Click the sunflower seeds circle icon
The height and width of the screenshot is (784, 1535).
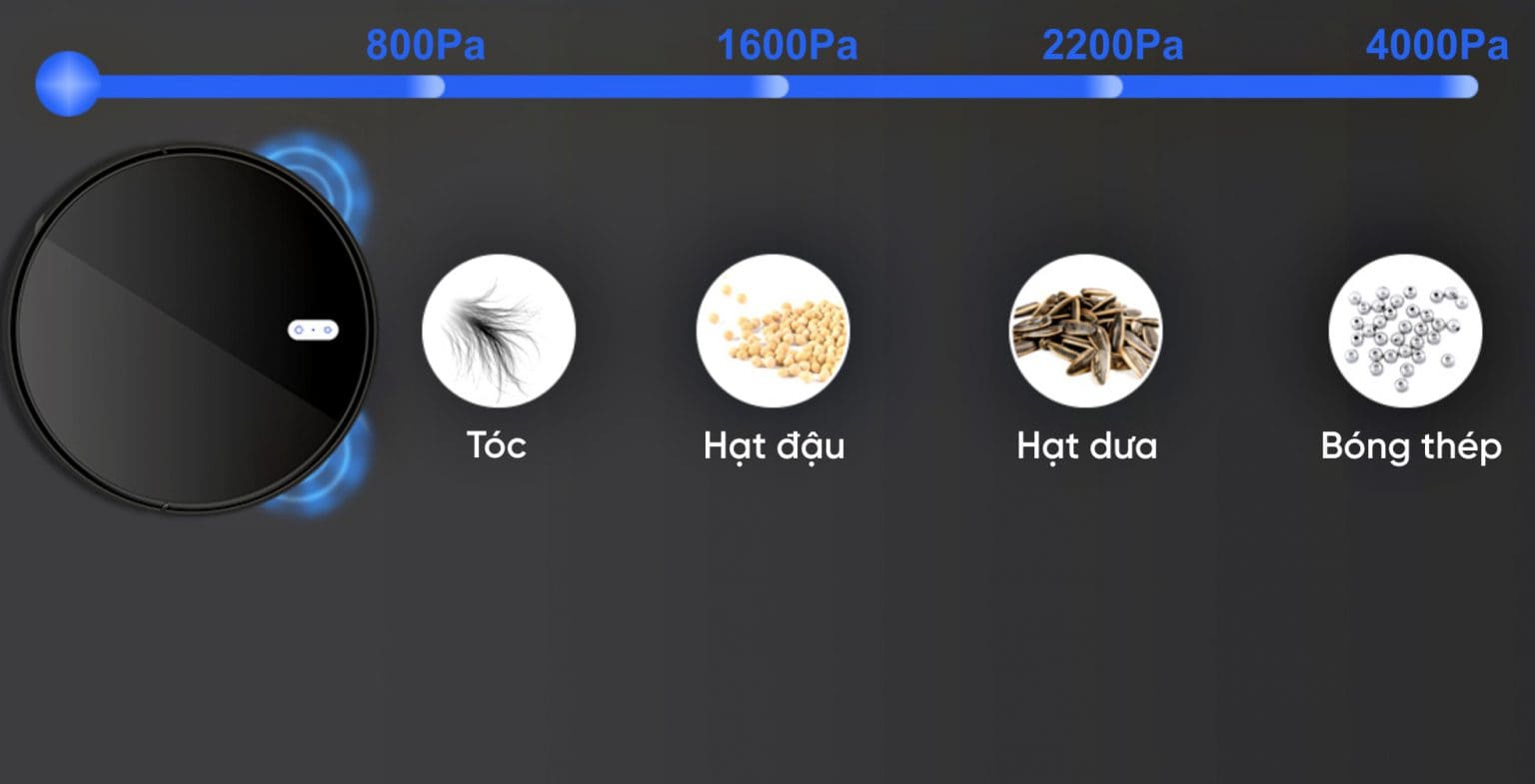coord(1086,331)
